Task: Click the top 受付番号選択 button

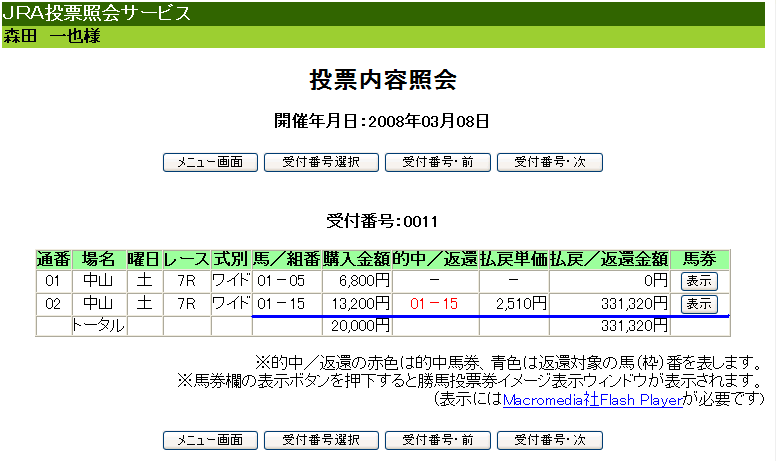Action: (321, 162)
